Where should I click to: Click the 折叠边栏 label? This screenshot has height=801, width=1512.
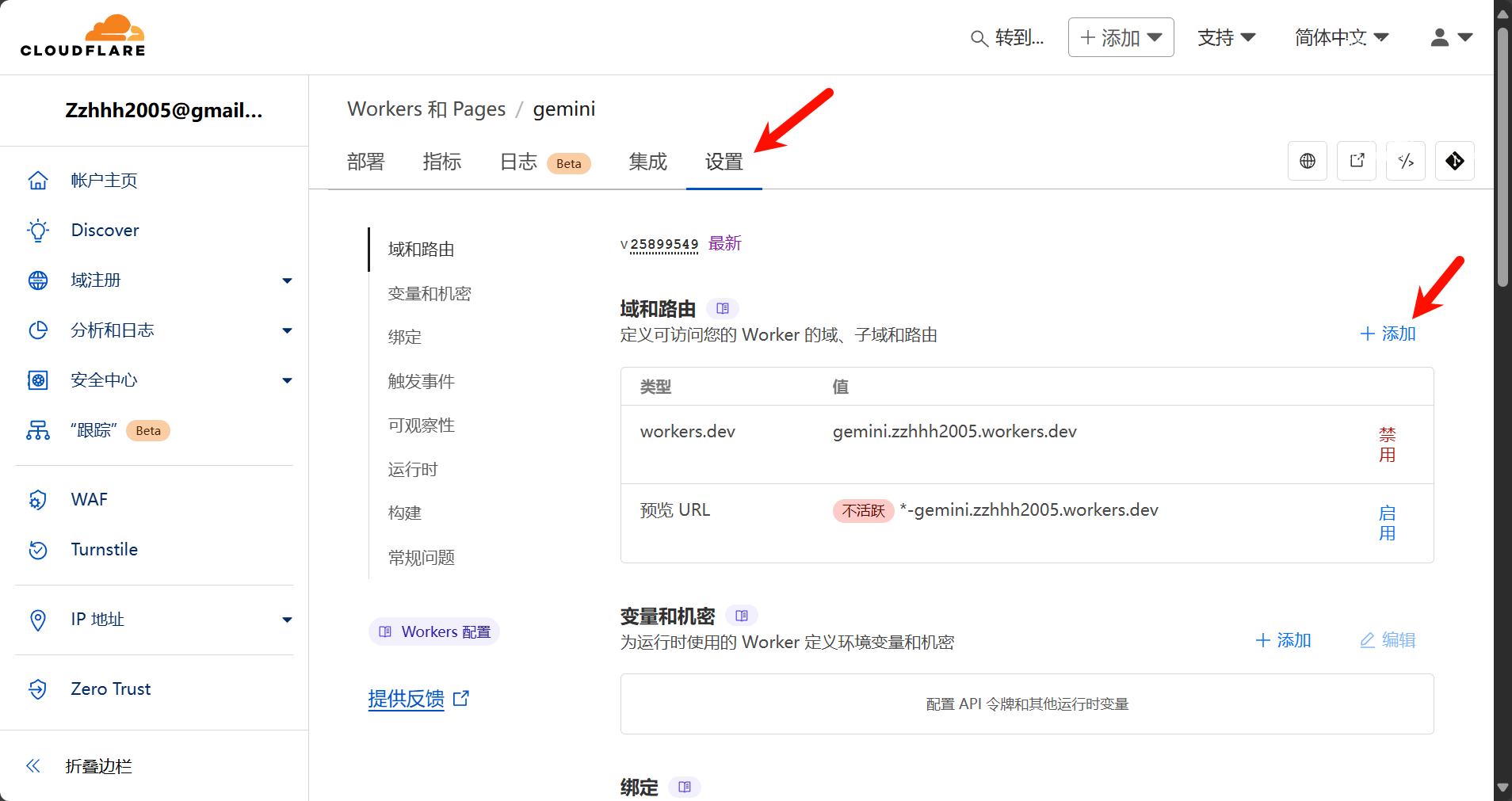(99, 766)
